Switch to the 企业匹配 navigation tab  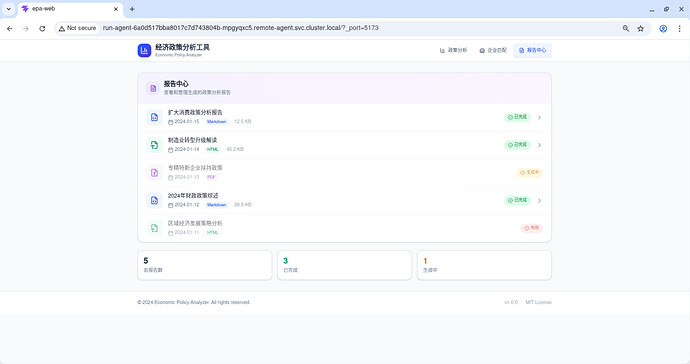click(x=493, y=50)
